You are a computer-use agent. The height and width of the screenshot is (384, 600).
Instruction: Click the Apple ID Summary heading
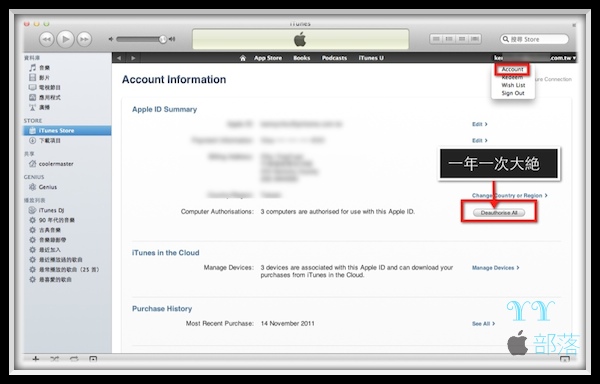tap(165, 109)
